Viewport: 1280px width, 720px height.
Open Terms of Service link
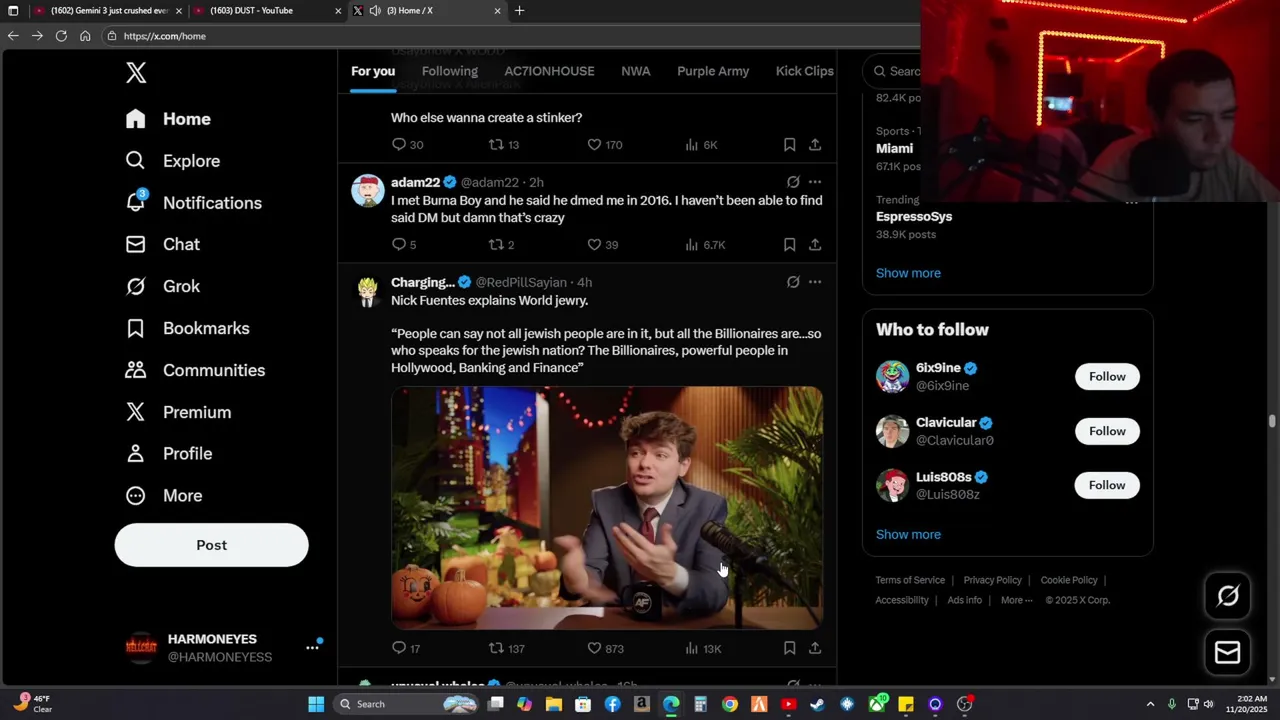910,580
